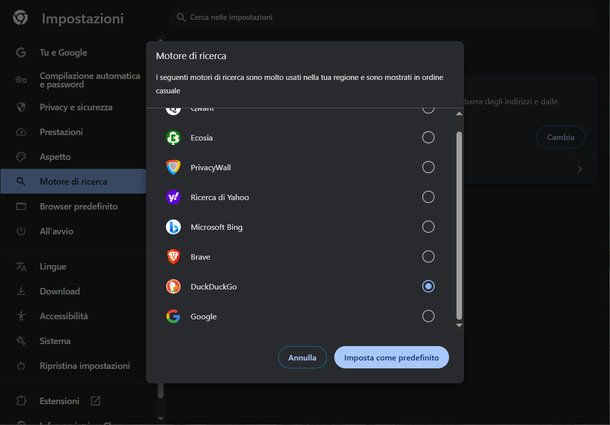Go to the Aspetto settings page

coord(55,157)
